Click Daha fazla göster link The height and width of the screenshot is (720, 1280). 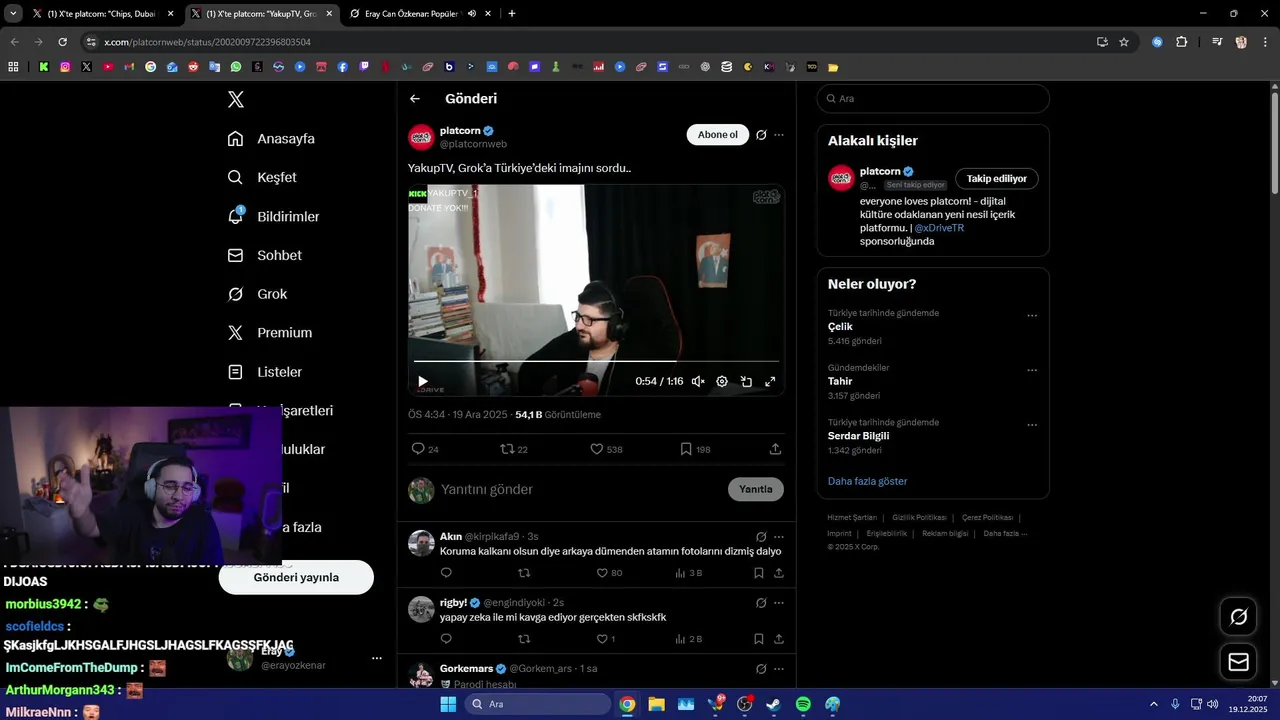[867, 481]
